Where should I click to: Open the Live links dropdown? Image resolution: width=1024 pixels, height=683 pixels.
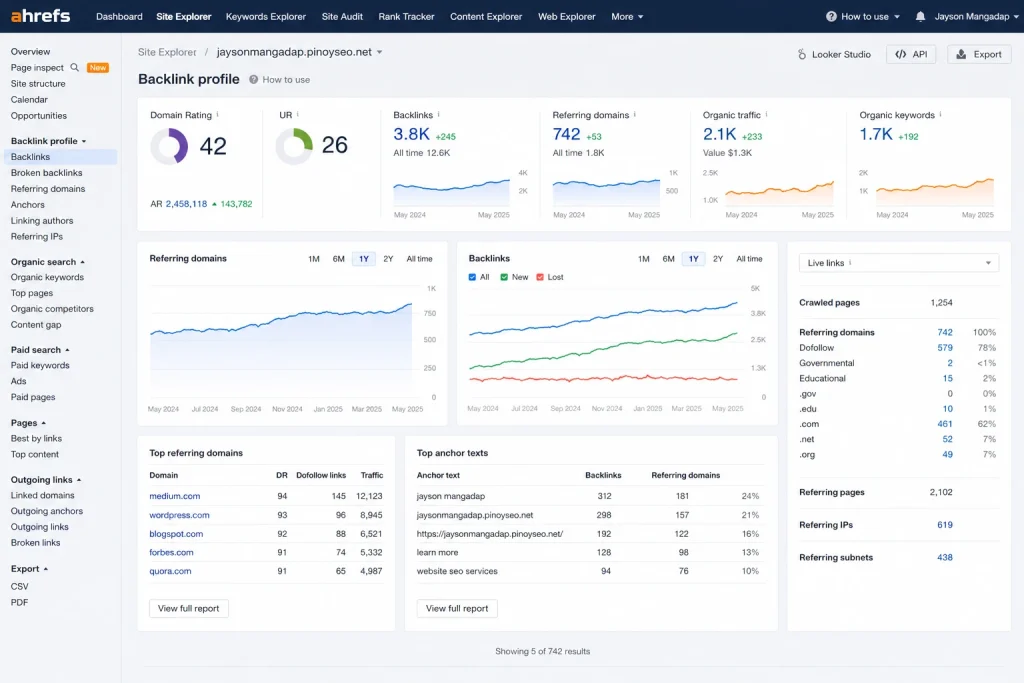[x=899, y=262]
